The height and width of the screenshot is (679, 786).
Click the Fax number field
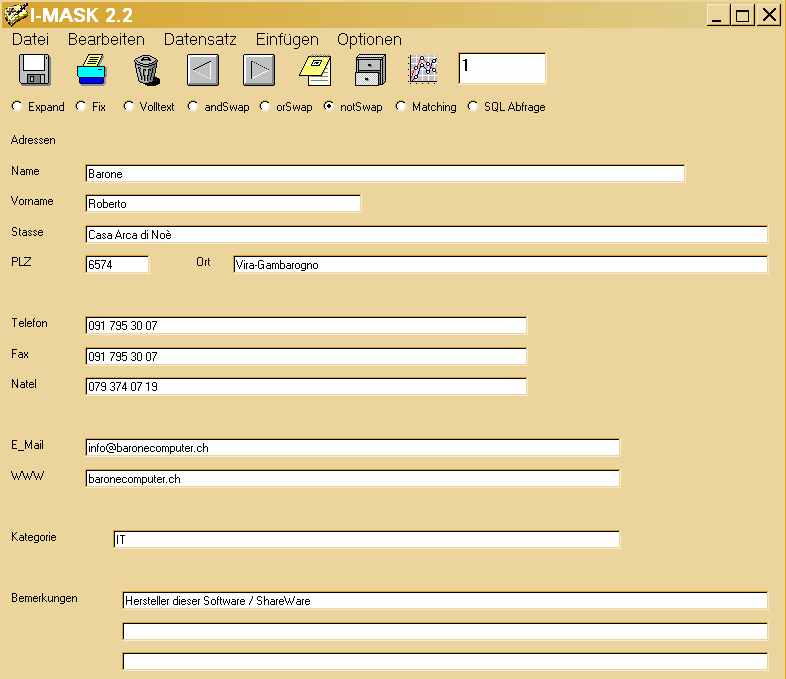(x=306, y=356)
